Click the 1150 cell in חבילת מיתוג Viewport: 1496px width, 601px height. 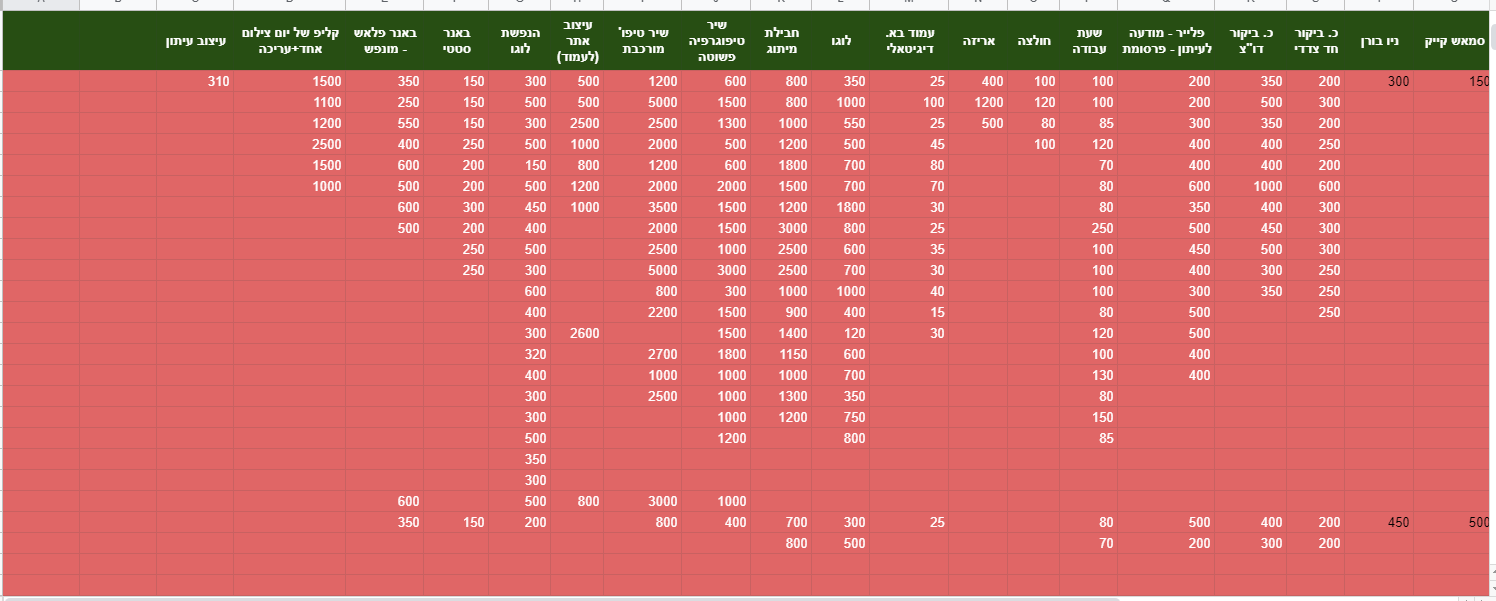(782, 354)
